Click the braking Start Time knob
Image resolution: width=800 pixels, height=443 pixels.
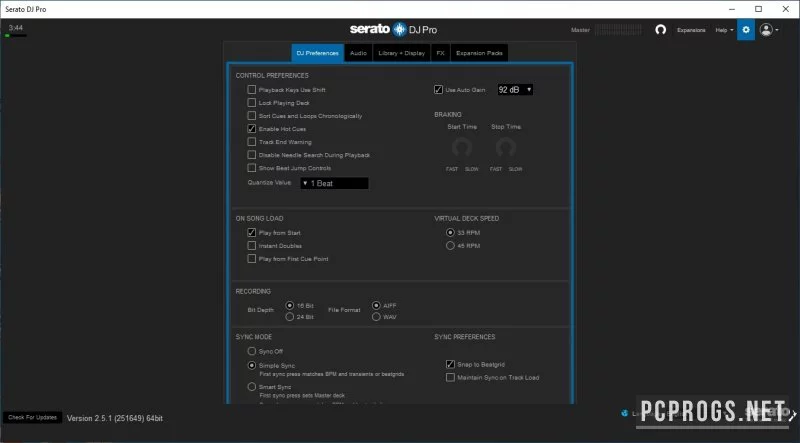(x=462, y=148)
